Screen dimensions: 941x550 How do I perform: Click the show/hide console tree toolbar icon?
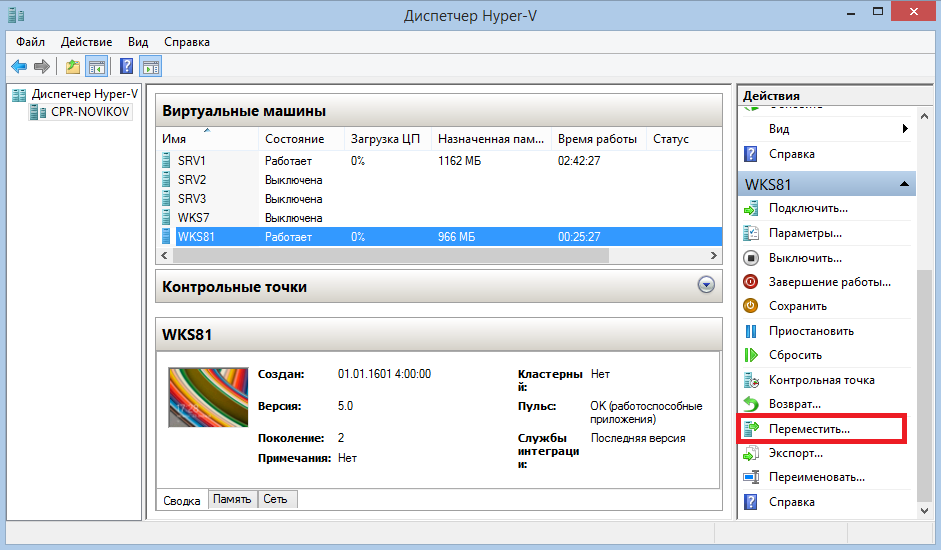point(97,67)
